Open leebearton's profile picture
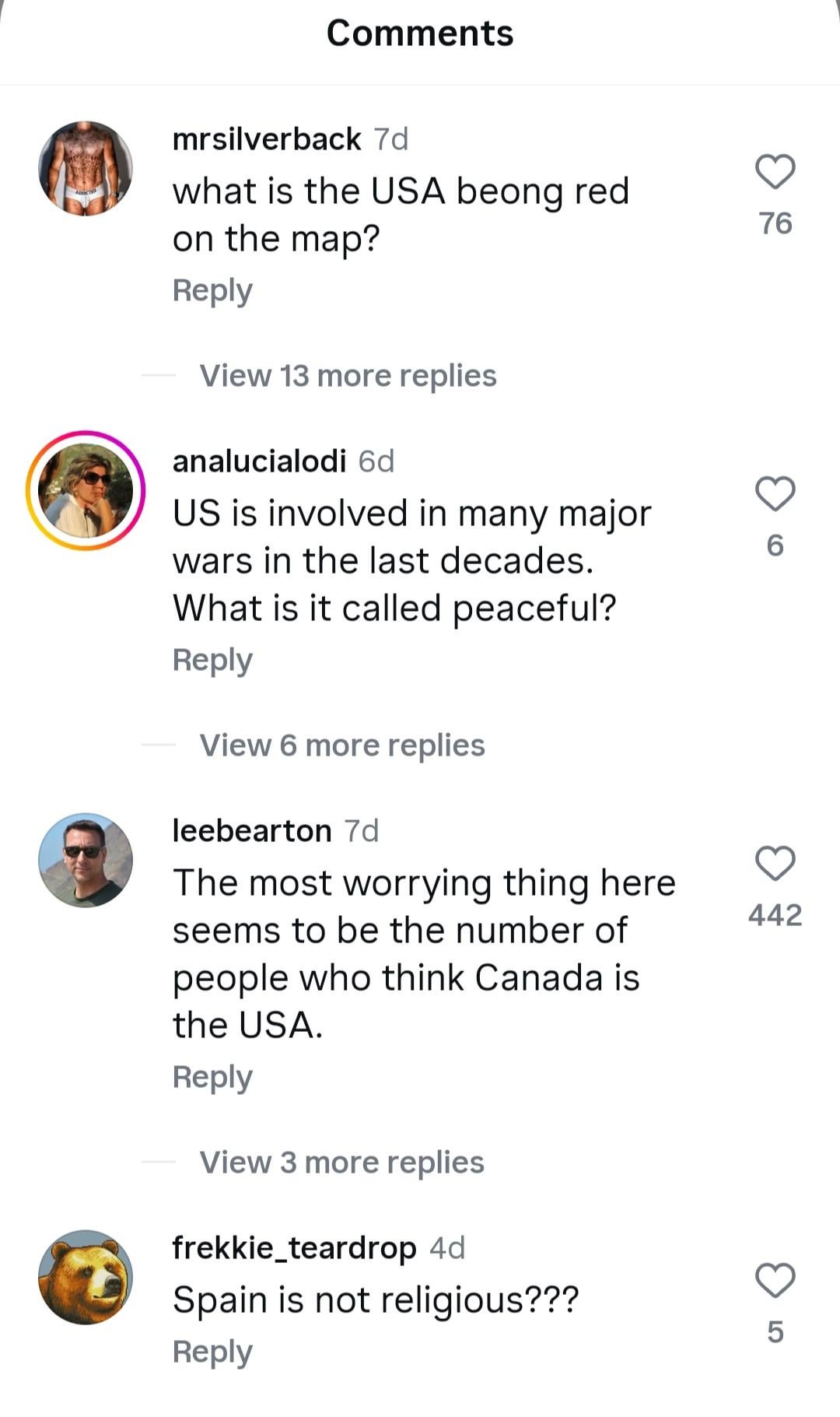This screenshot has width=840, height=1417. [x=86, y=860]
